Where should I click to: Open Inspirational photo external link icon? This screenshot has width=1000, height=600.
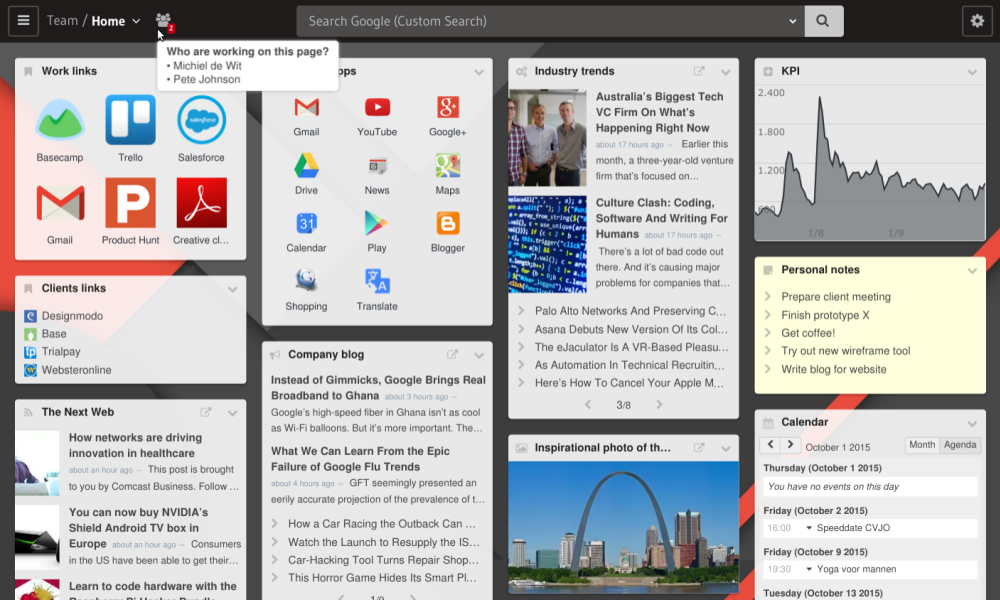(699, 448)
